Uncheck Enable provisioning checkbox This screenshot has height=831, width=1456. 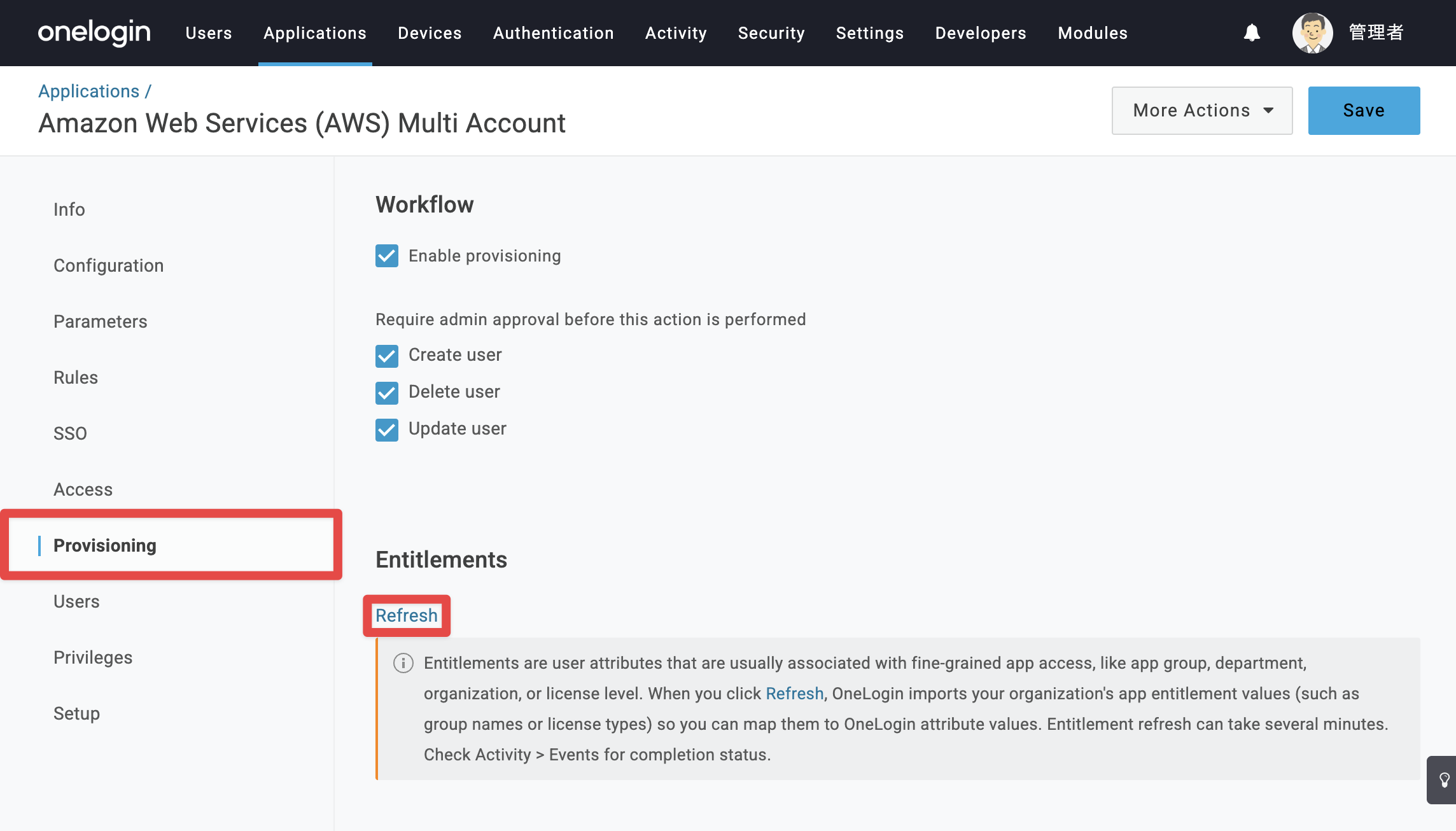pos(387,256)
